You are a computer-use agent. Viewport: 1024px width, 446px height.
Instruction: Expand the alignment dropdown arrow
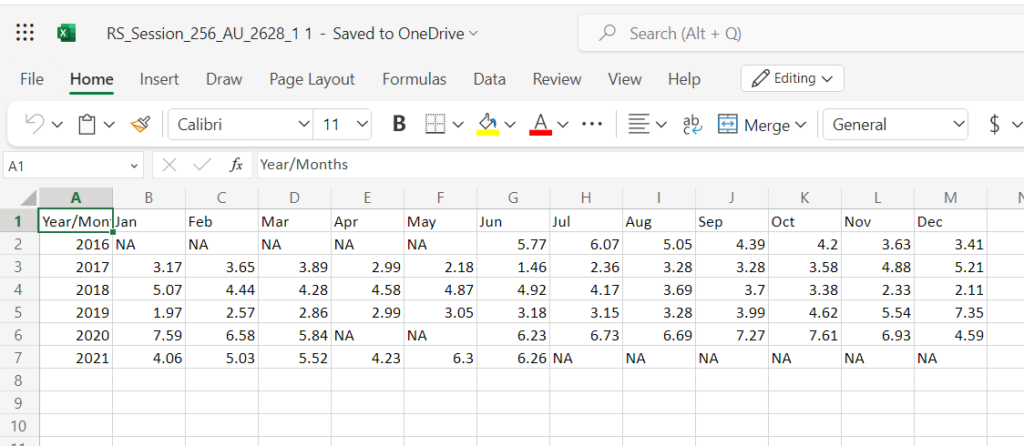[x=661, y=124]
